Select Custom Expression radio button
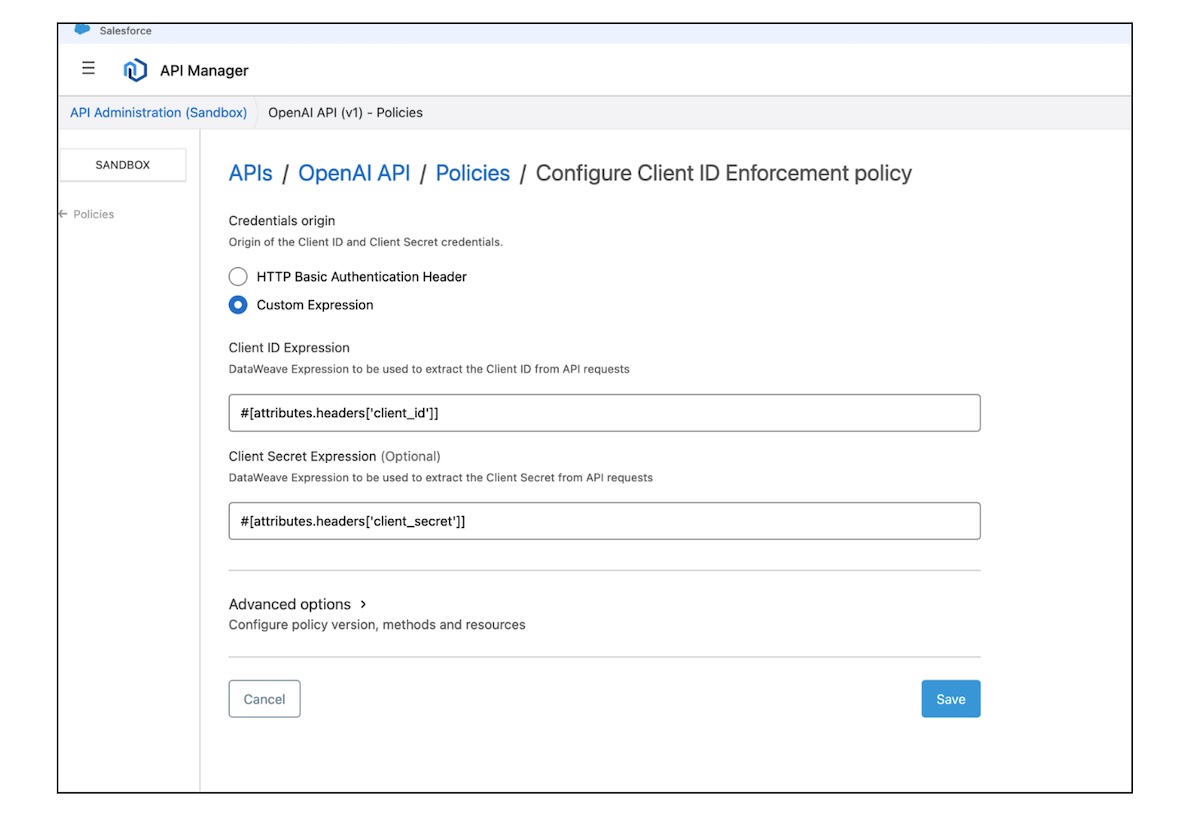The height and width of the screenshot is (817, 1200). (x=238, y=305)
